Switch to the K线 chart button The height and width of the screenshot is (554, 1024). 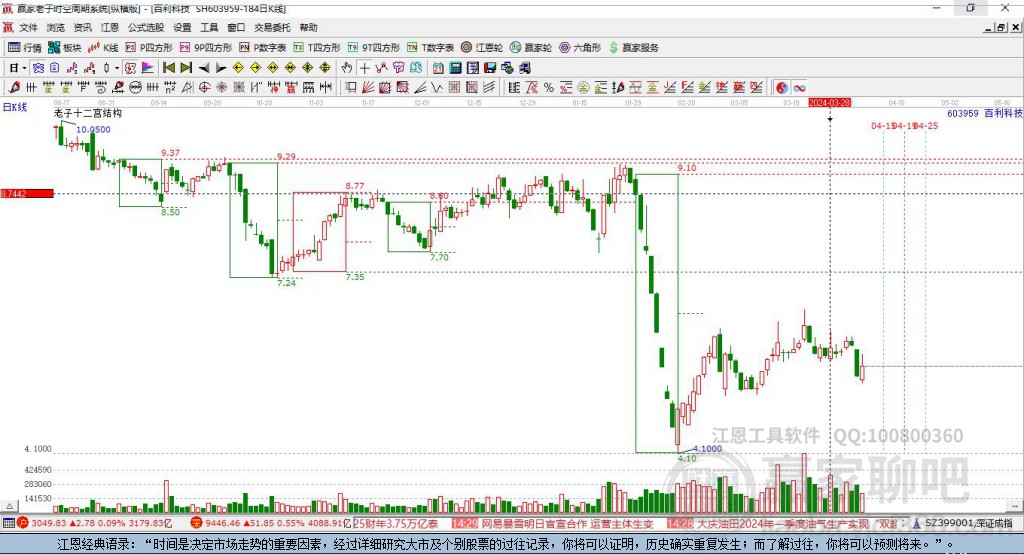[x=103, y=48]
